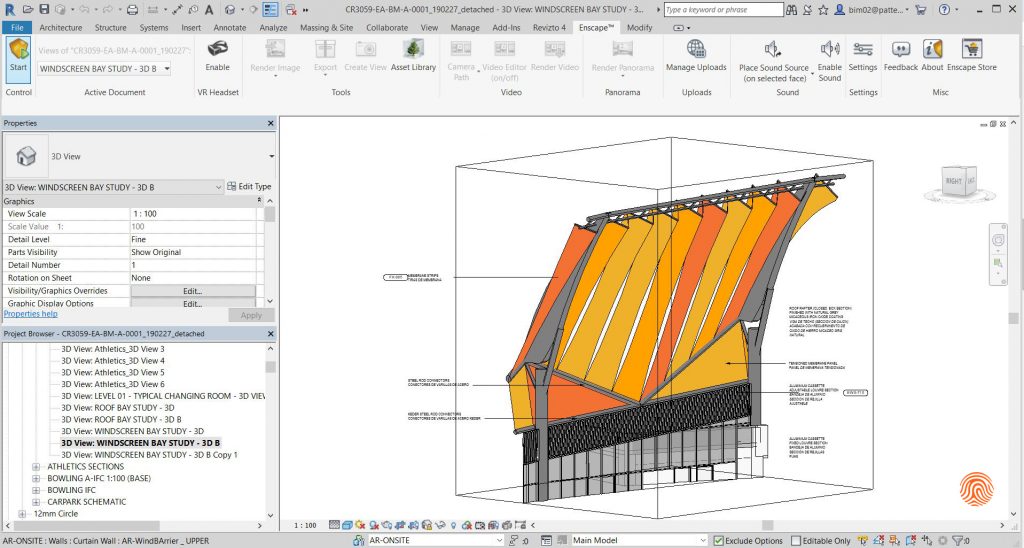The image size is (1024, 548).
Task: Expand the ATHLETICS SECTIONS tree node
Action: coord(36,467)
